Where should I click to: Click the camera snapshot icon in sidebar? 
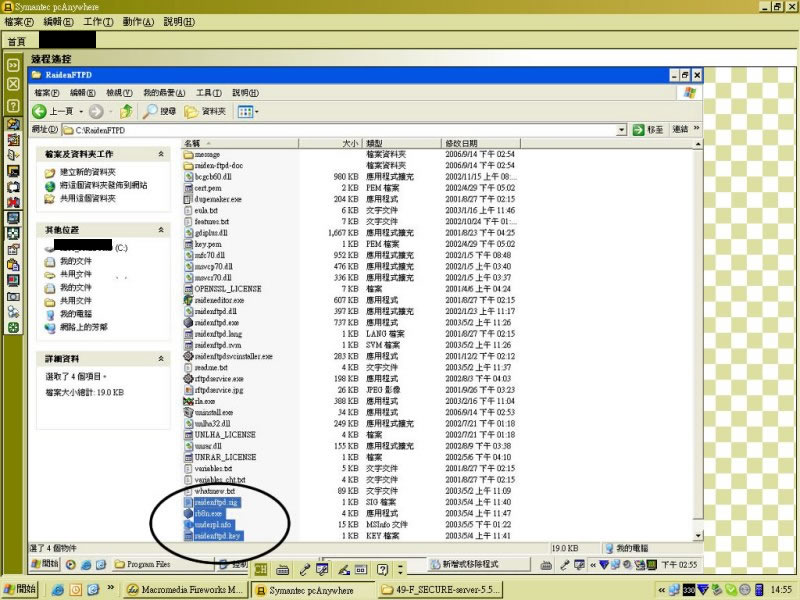pos(13,296)
